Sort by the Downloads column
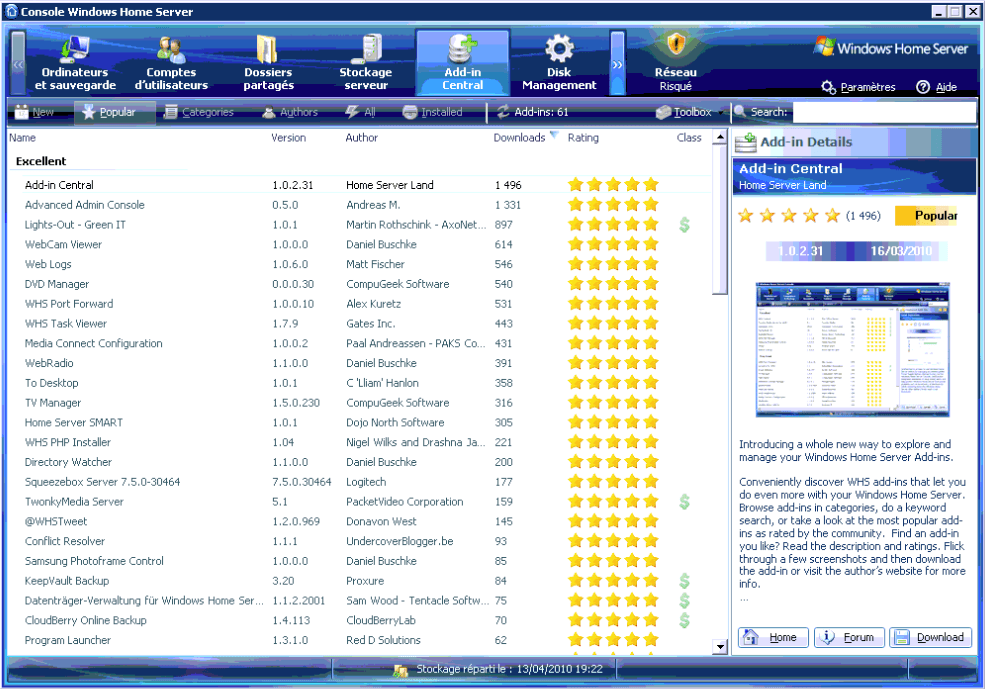The width and height of the screenshot is (985, 689). (x=520, y=138)
